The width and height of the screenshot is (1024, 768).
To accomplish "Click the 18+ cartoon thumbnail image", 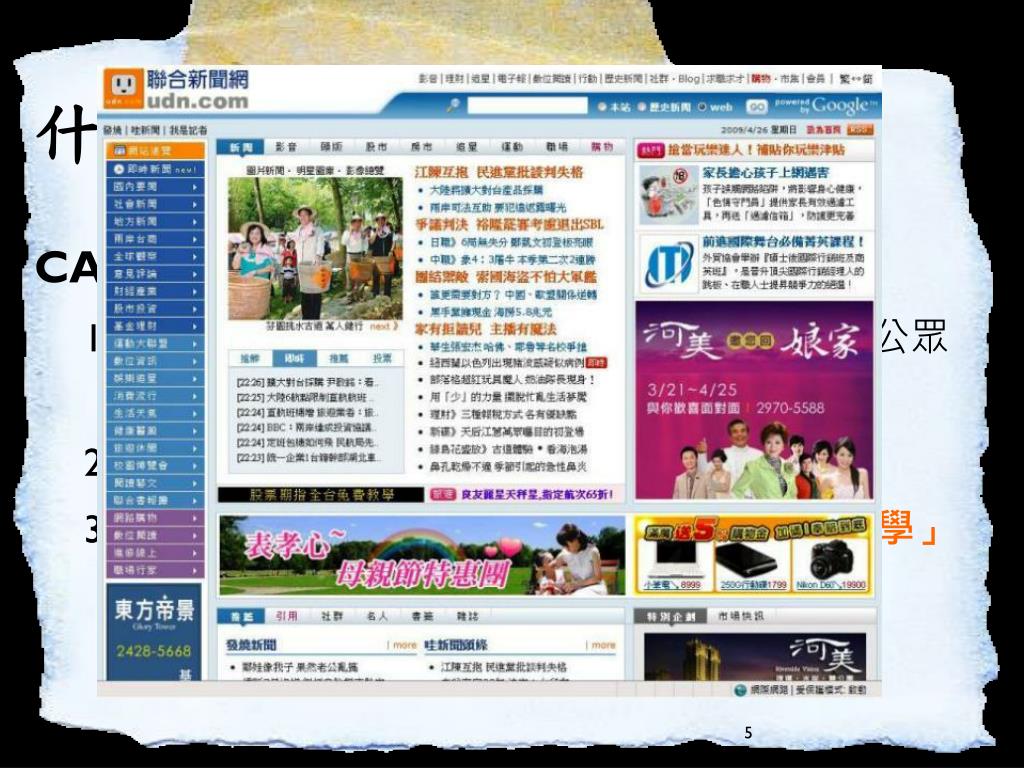I will (x=668, y=195).
